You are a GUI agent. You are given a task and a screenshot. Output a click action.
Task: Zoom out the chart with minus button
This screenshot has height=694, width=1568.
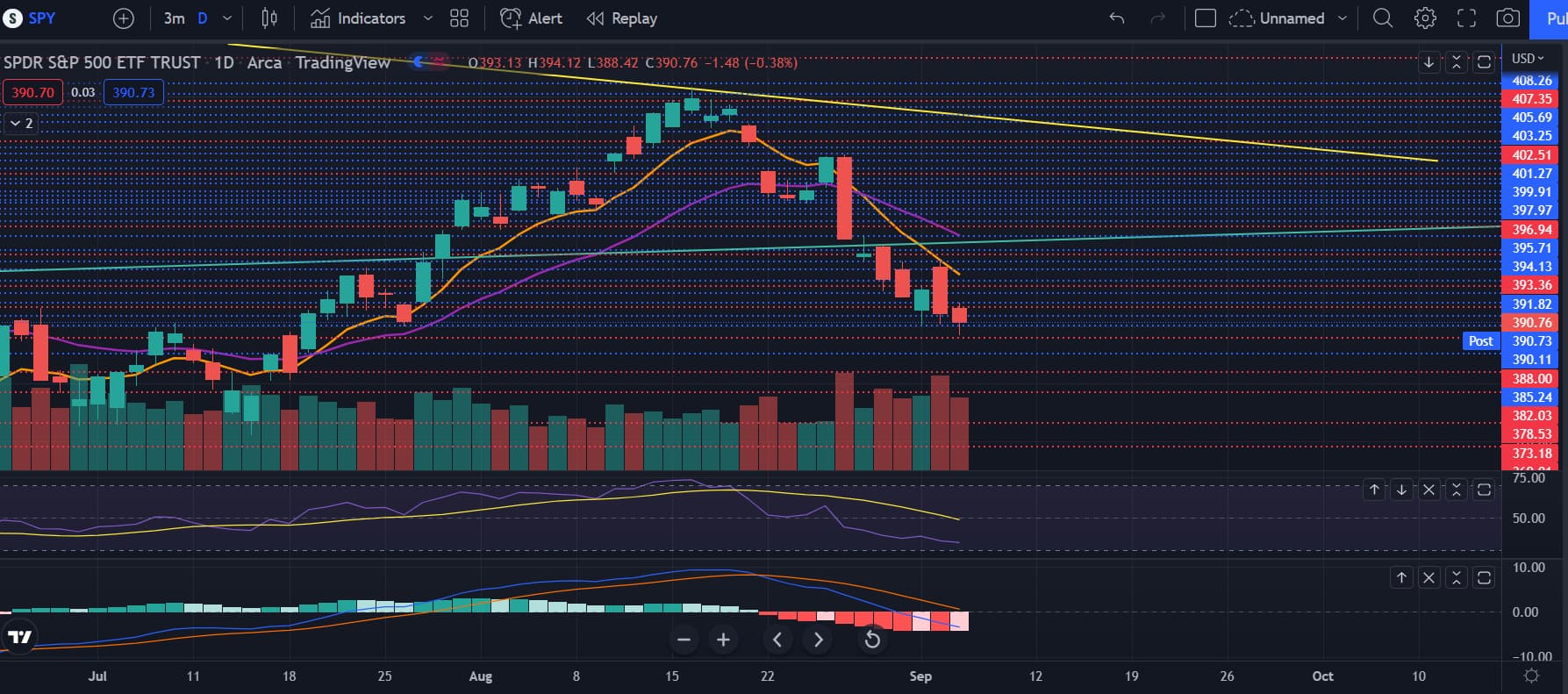point(684,640)
